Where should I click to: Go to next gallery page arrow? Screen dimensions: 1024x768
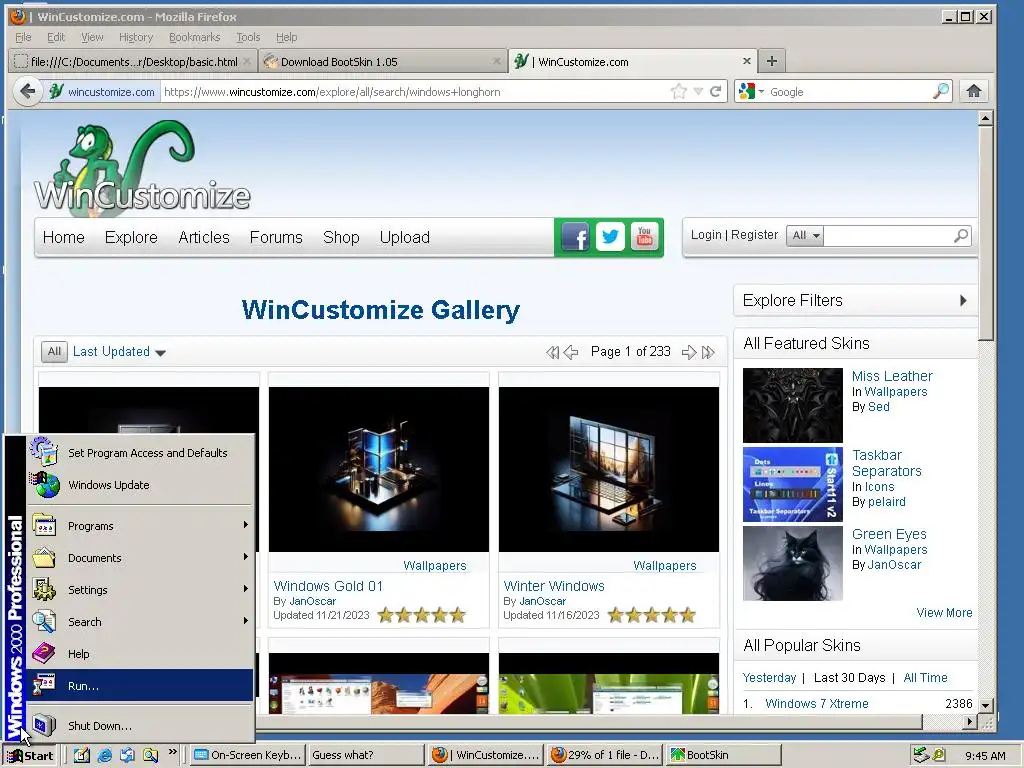pyautogui.click(x=688, y=353)
